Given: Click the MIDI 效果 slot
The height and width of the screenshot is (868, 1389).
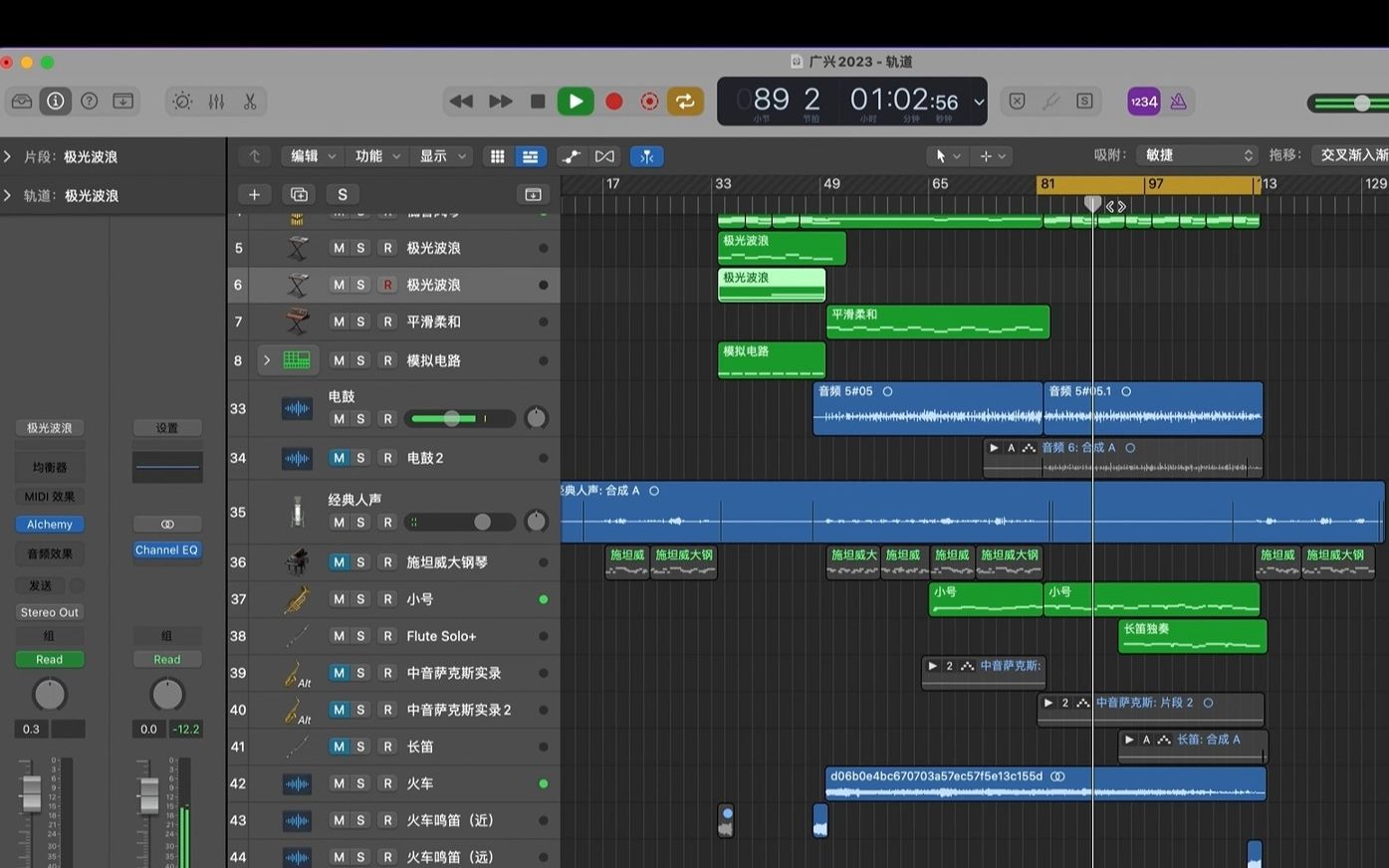Looking at the screenshot, I should click(50, 497).
